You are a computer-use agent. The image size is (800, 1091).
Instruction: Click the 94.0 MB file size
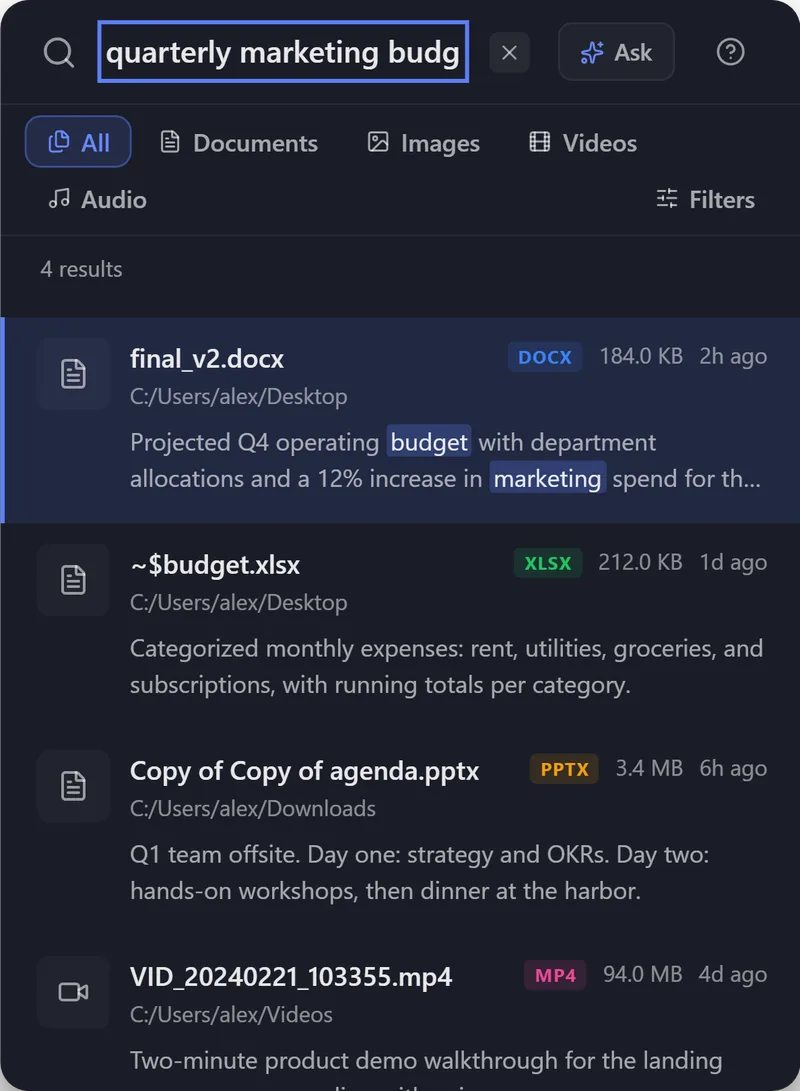click(643, 974)
